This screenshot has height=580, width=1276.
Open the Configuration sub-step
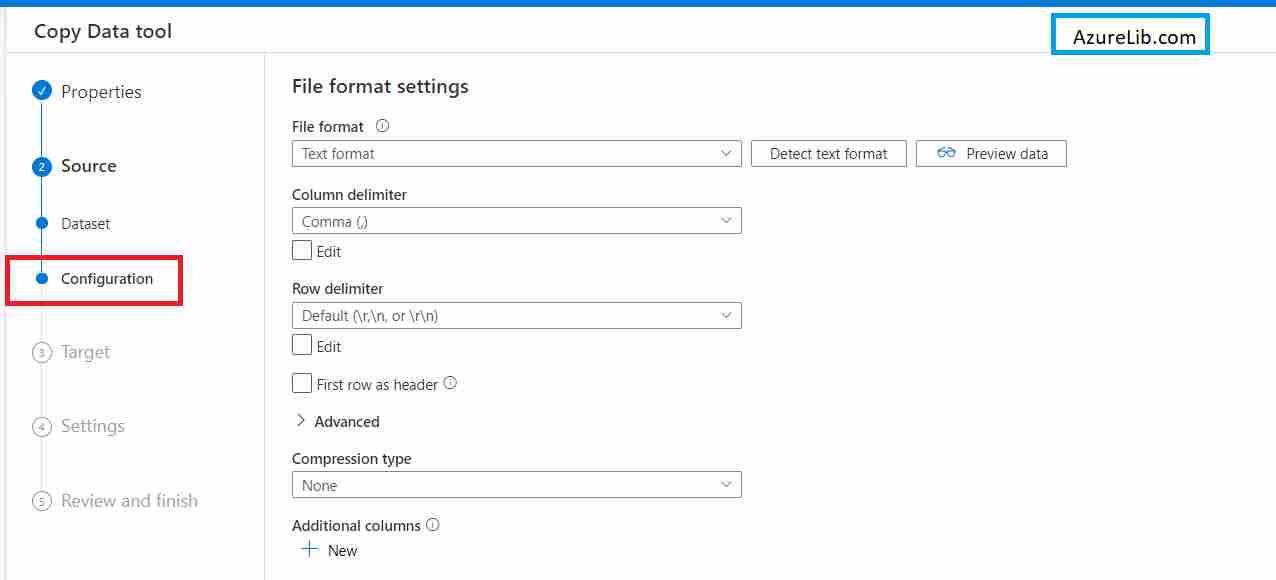point(107,279)
